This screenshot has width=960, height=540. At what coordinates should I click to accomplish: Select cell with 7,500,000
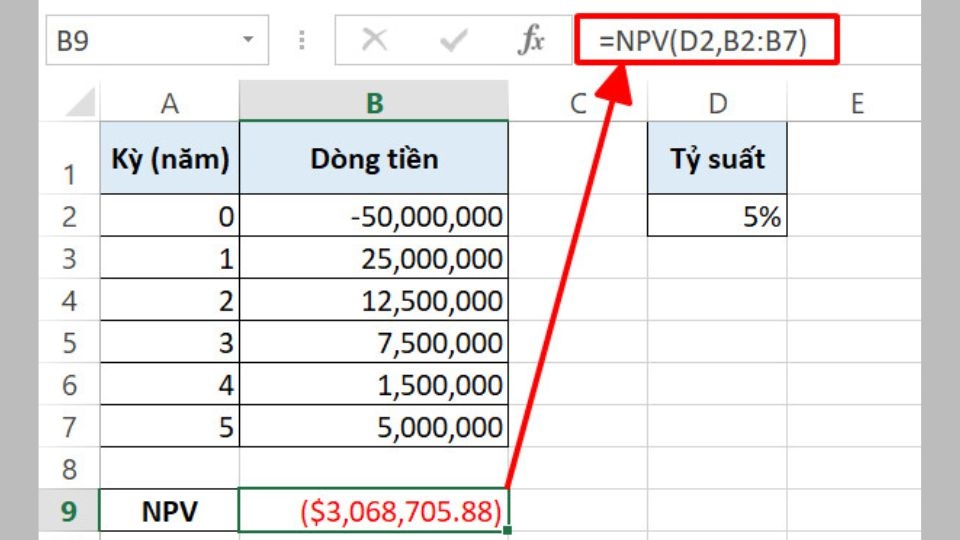pyautogui.click(x=374, y=342)
